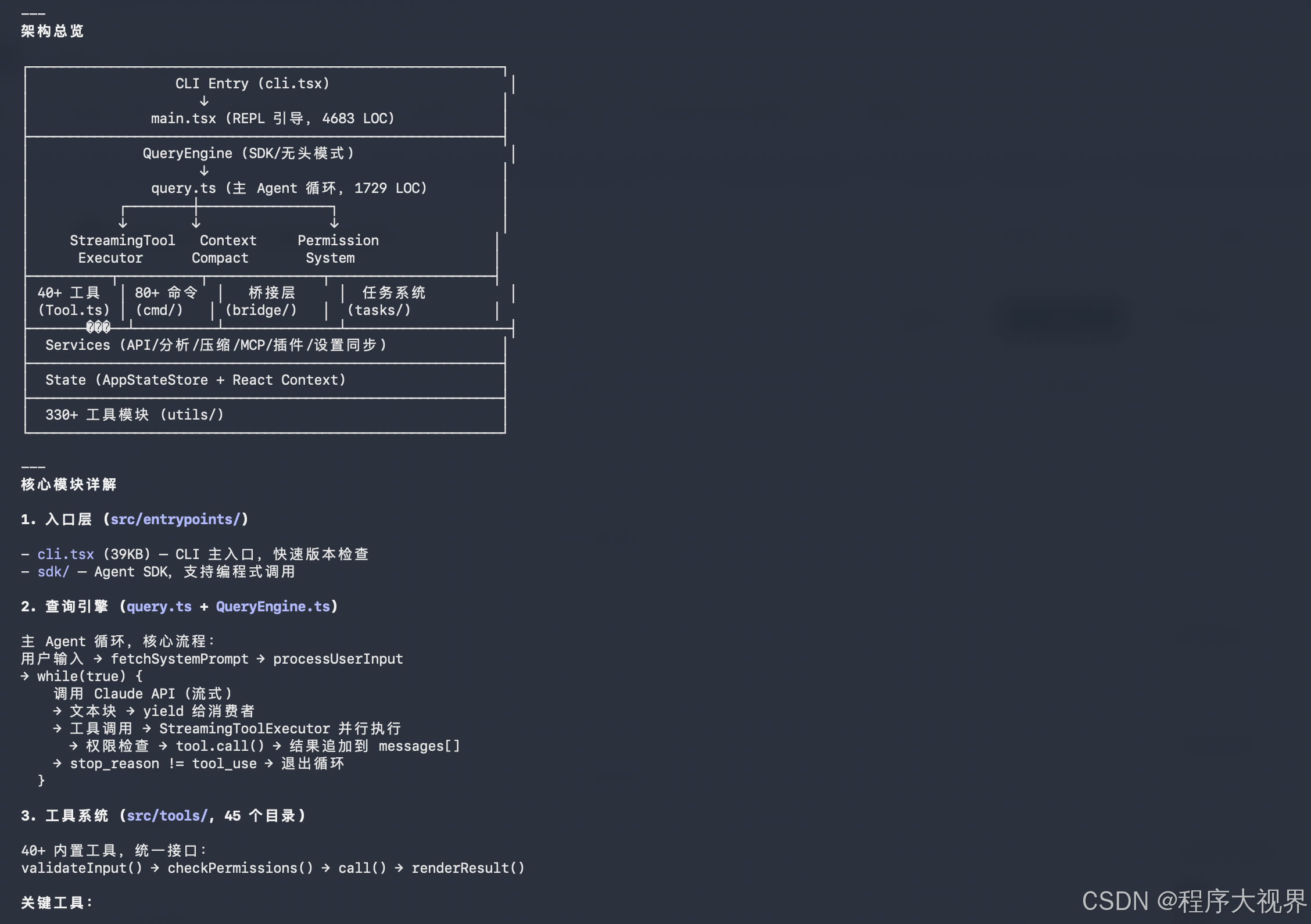Click the QueryEngine diagram box text
1311x924 pixels.
(248, 153)
